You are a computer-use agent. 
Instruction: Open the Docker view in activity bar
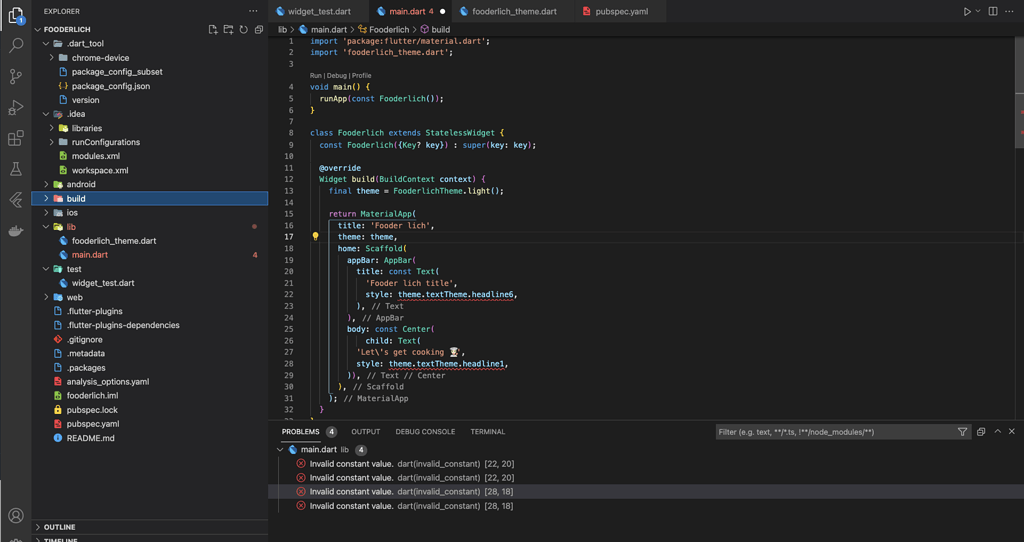pos(16,231)
